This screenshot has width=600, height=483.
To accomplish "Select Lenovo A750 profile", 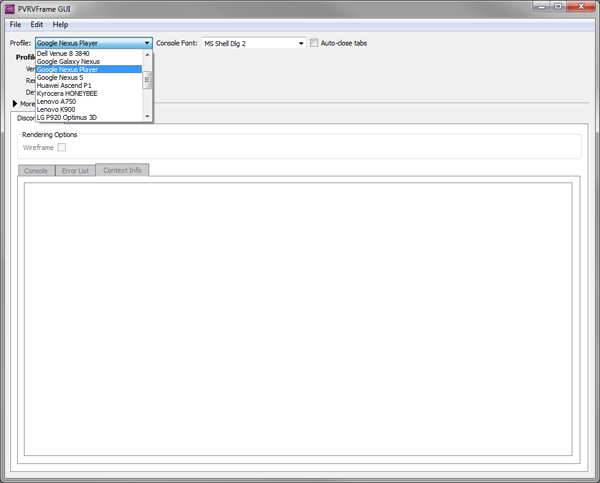I will pyautogui.click(x=89, y=101).
